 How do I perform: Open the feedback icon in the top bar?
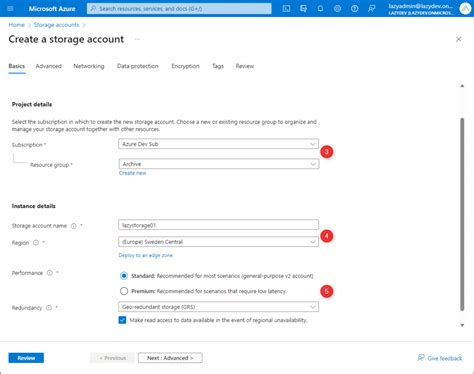point(372,9)
